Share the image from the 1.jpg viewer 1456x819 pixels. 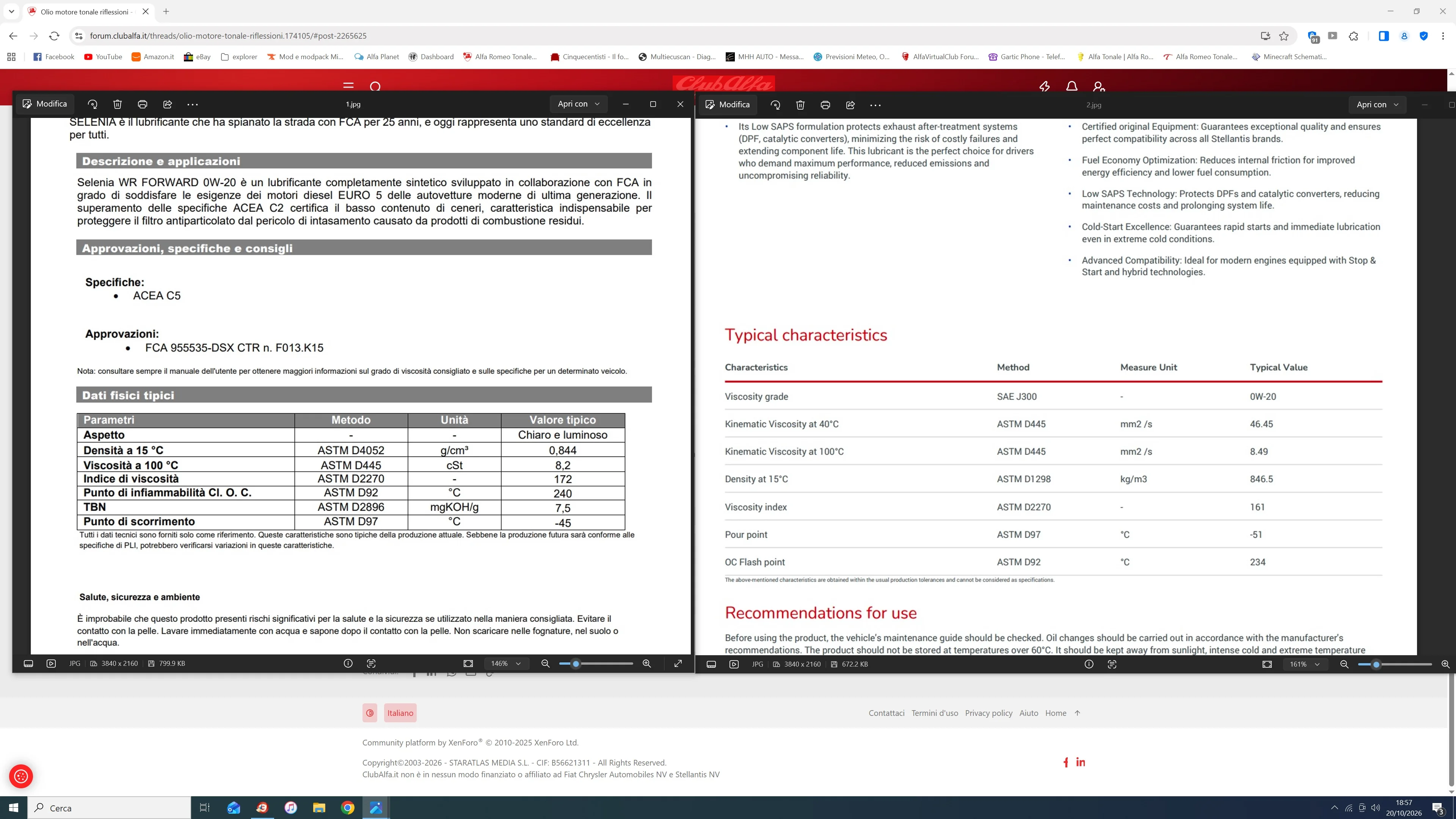167,104
